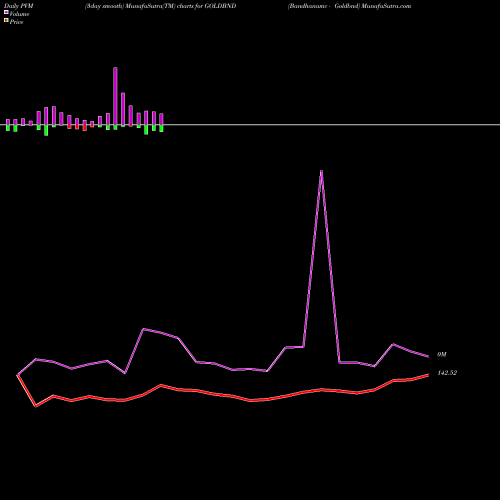Click the end point of the red price line
Viewport: 500px width, 500px height.
(428, 375)
